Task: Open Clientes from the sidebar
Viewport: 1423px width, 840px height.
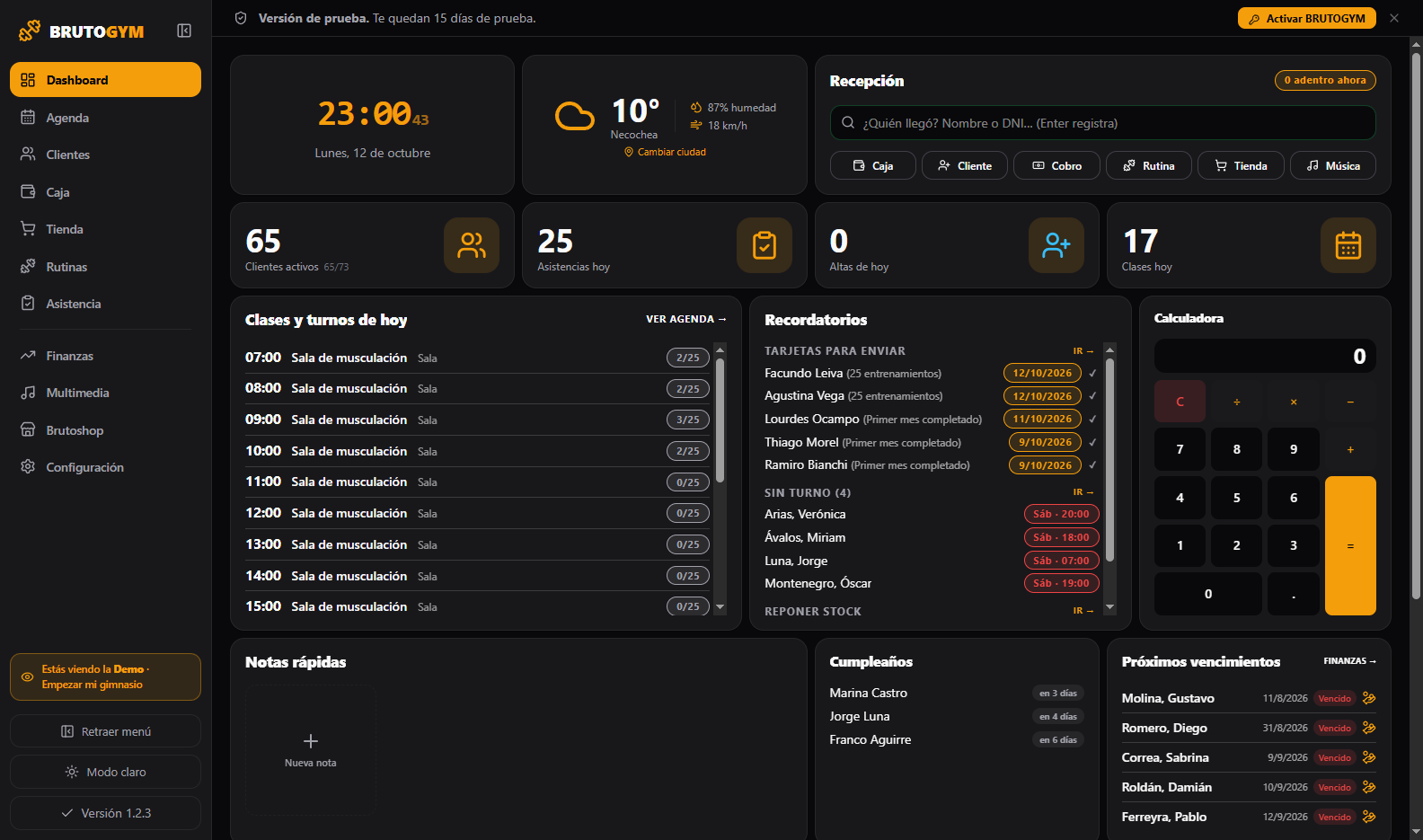Action: pos(105,155)
